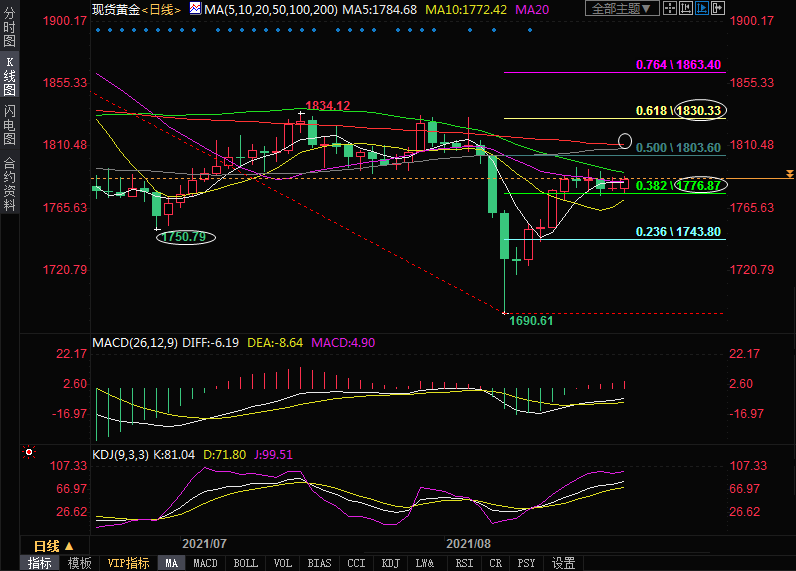The width and height of the screenshot is (796, 571).
Task: Select the BOLL indicator tab
Action: pyautogui.click(x=245, y=563)
